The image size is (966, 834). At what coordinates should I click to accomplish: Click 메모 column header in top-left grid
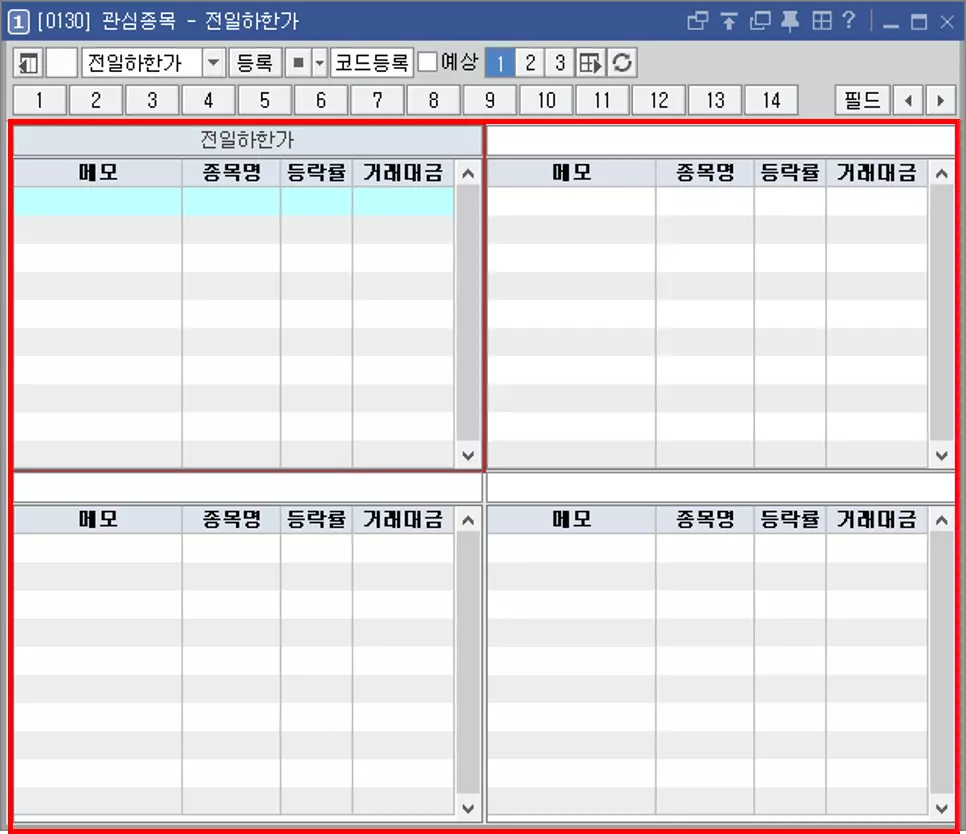click(x=98, y=172)
